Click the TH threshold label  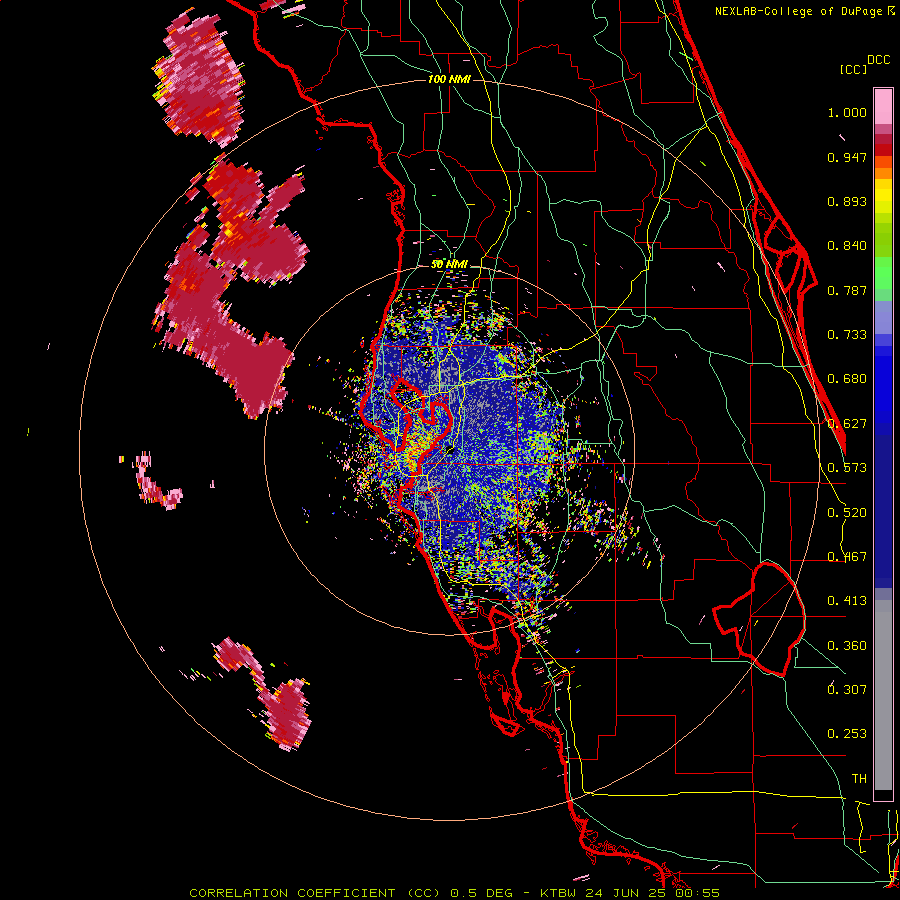coord(859,779)
